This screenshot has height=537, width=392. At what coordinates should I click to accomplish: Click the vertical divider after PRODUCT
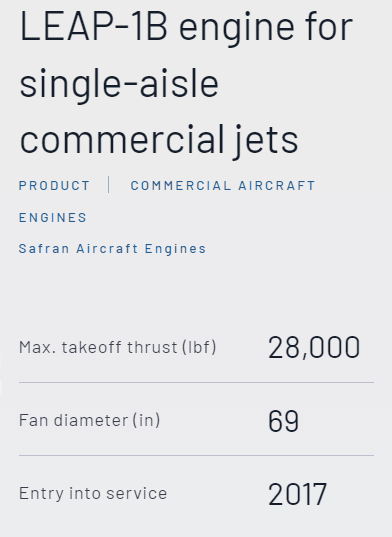109,185
